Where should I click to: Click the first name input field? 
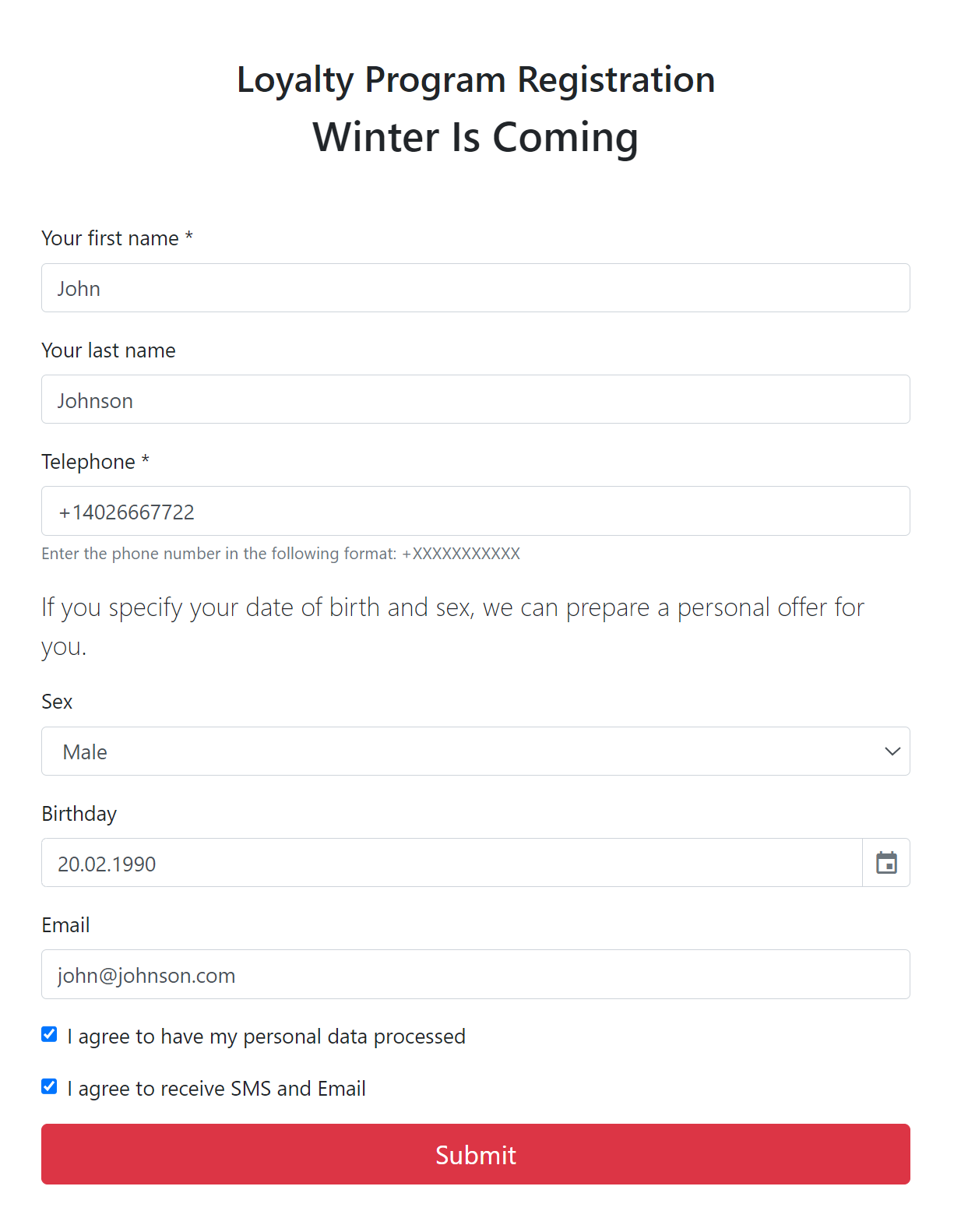(475, 288)
